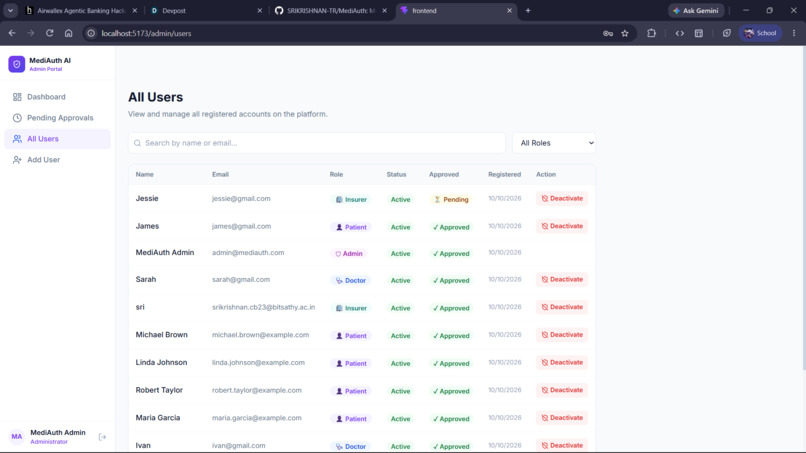Click the logout icon beside MediAuth Admin
Viewport: 806px width, 453px height.
(102, 437)
